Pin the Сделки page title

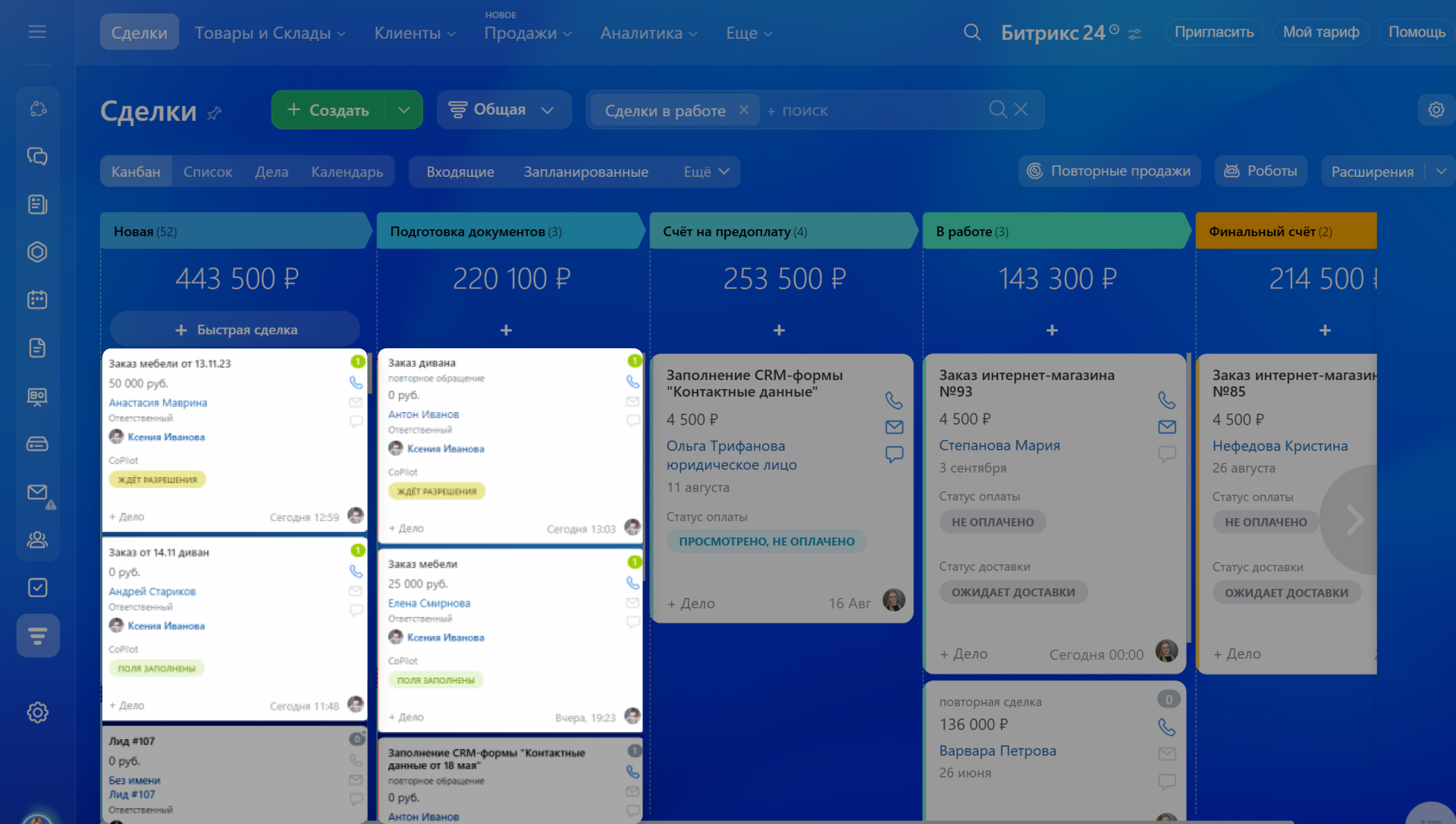(215, 113)
